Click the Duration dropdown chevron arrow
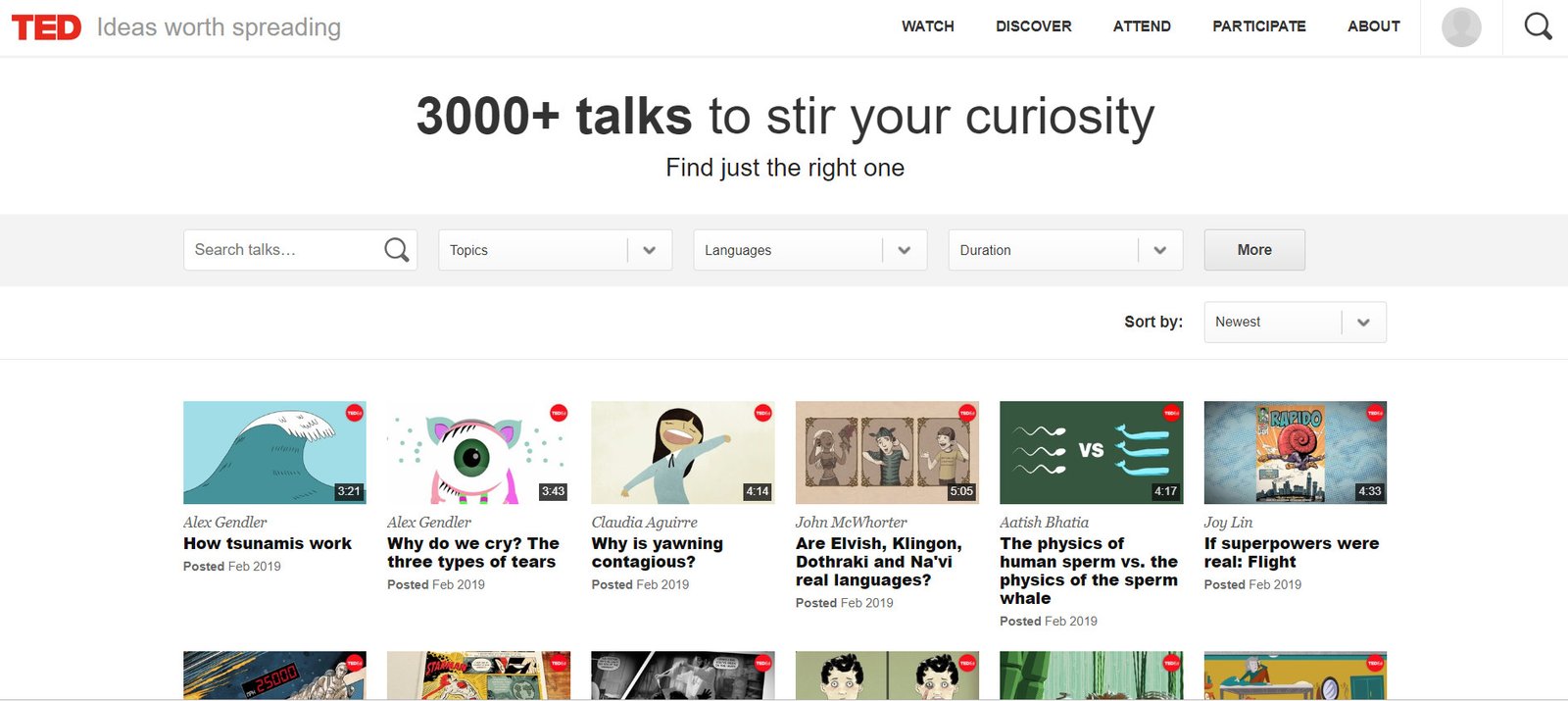This screenshot has height=701, width=1568. click(1160, 250)
